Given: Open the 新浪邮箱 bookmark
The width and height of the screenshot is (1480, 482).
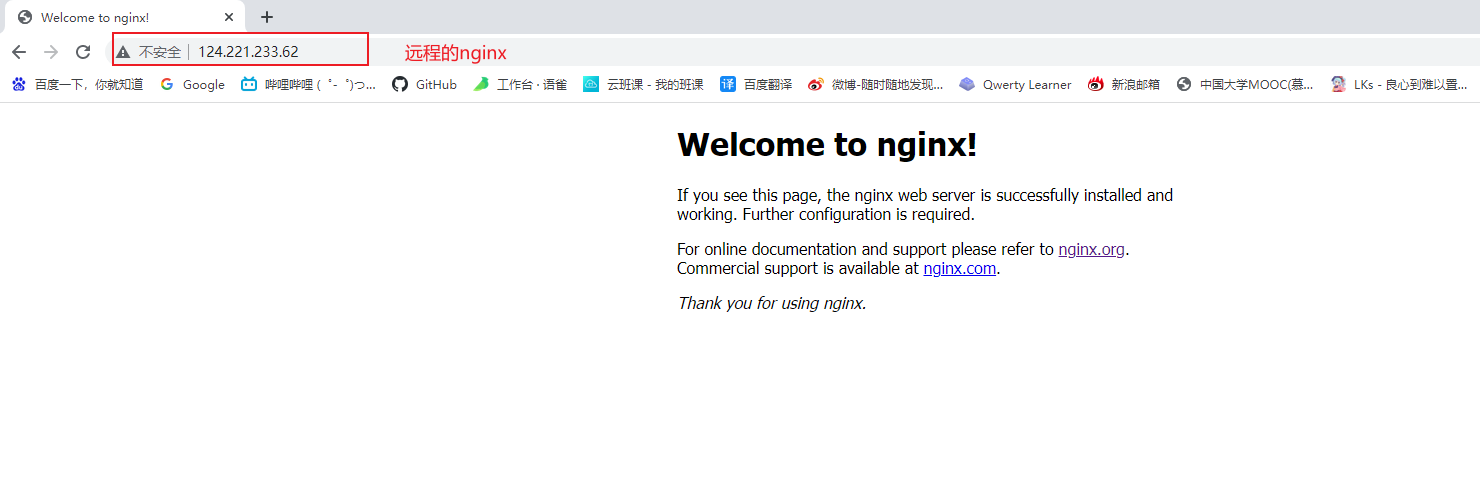Looking at the screenshot, I should (1123, 85).
